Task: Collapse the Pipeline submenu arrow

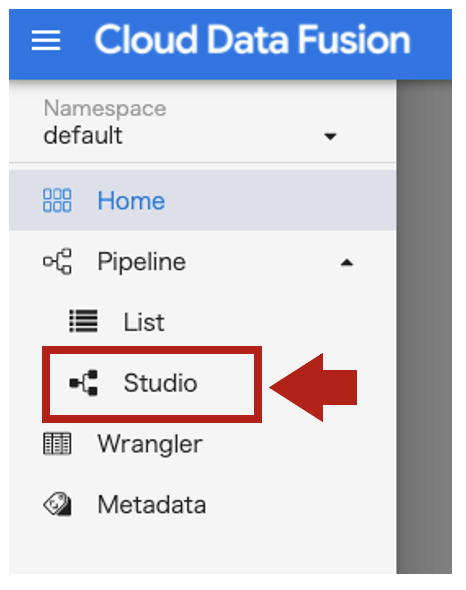Action: pos(347,263)
